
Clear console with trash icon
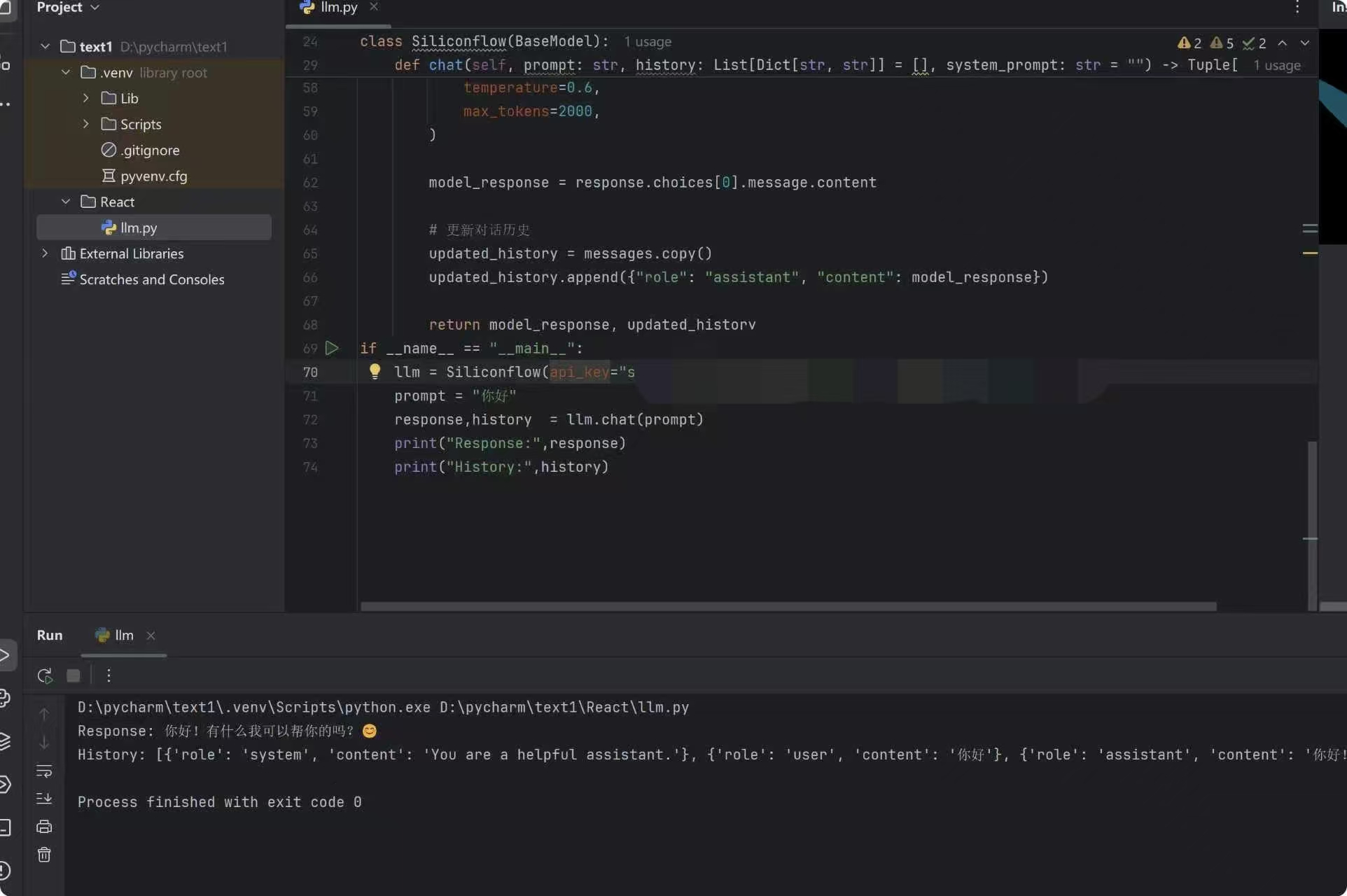click(44, 855)
